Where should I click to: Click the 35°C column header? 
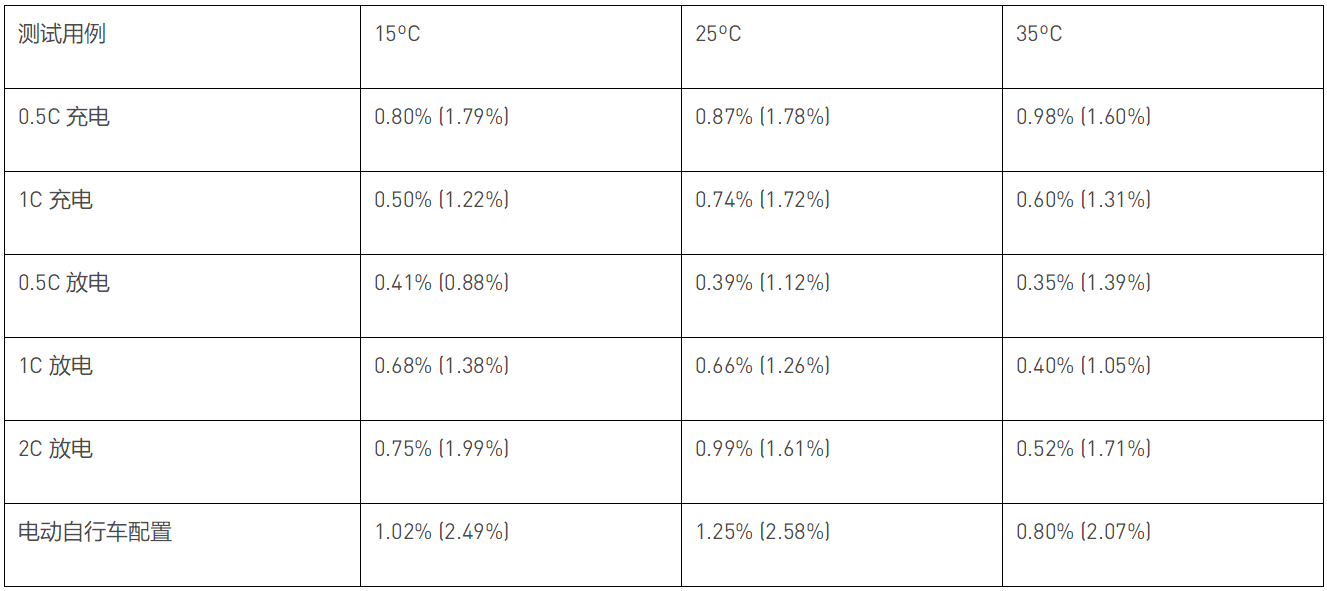point(1039,34)
